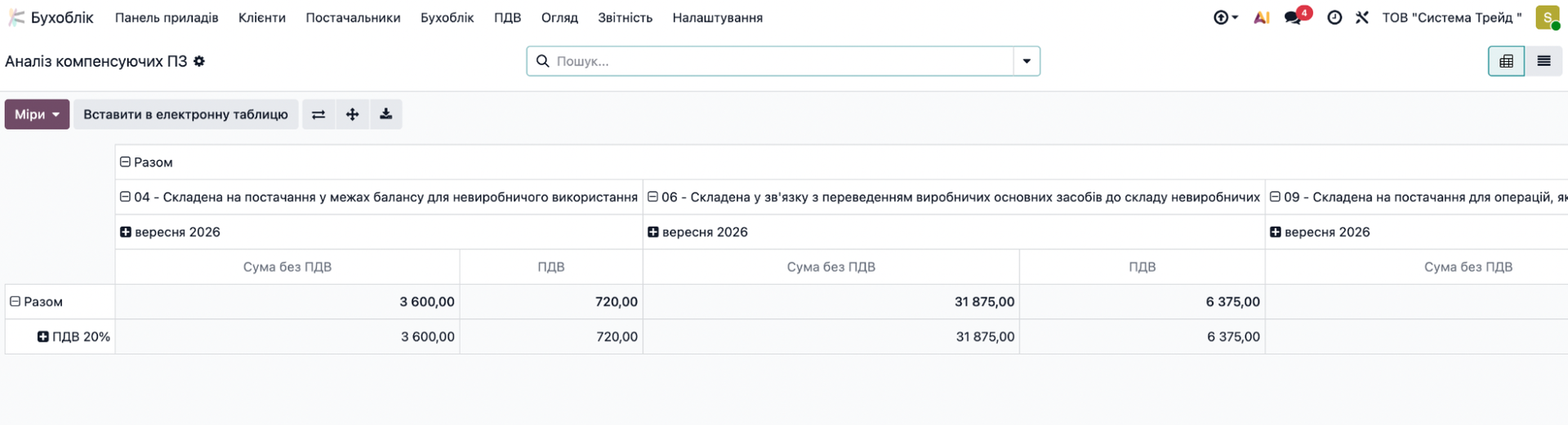Click Вставити в електронну таблицю button
Screen dimensions: 1568x425
(185, 114)
